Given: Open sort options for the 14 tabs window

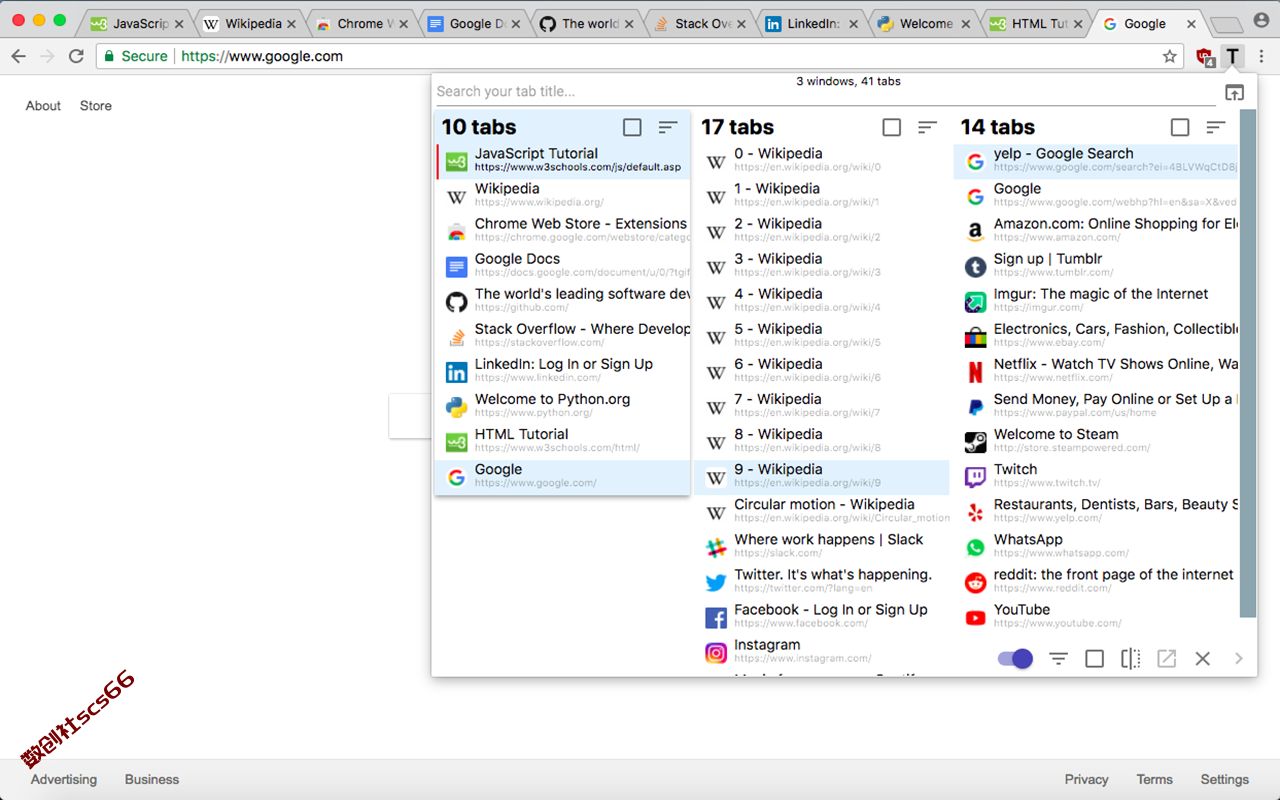Looking at the screenshot, I should 1216,127.
